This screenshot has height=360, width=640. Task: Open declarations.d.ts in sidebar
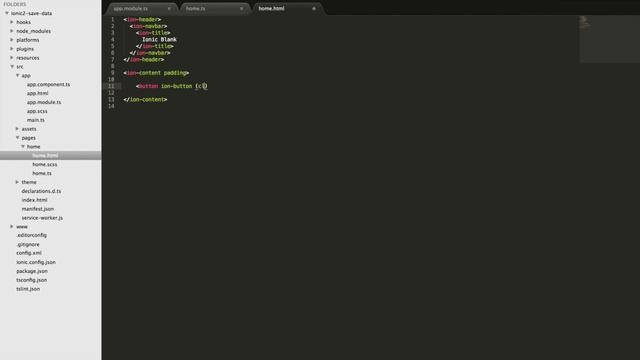point(41,191)
